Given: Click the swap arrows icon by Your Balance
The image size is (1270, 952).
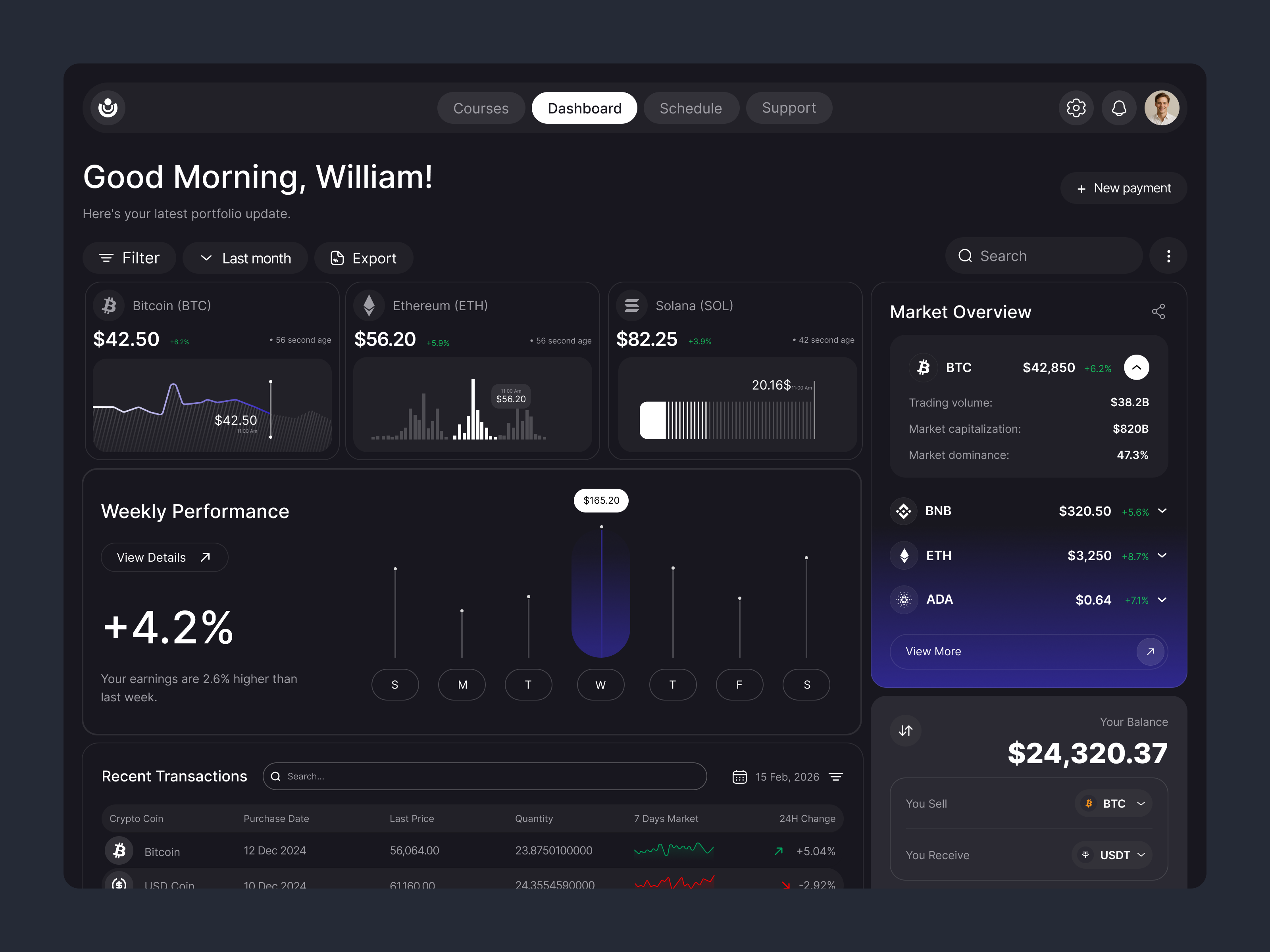Looking at the screenshot, I should pos(905,731).
